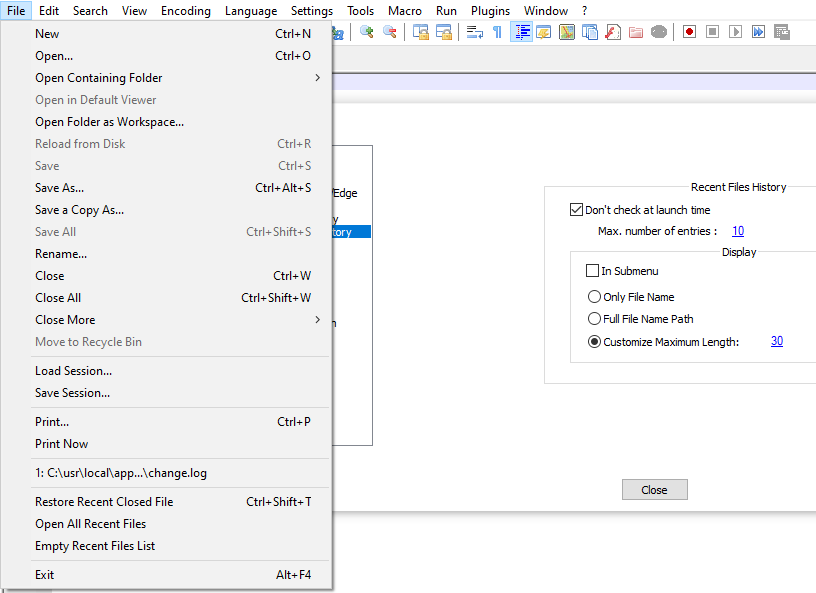Choose Load Session... menu entry
The width and height of the screenshot is (816, 593).
(166, 371)
